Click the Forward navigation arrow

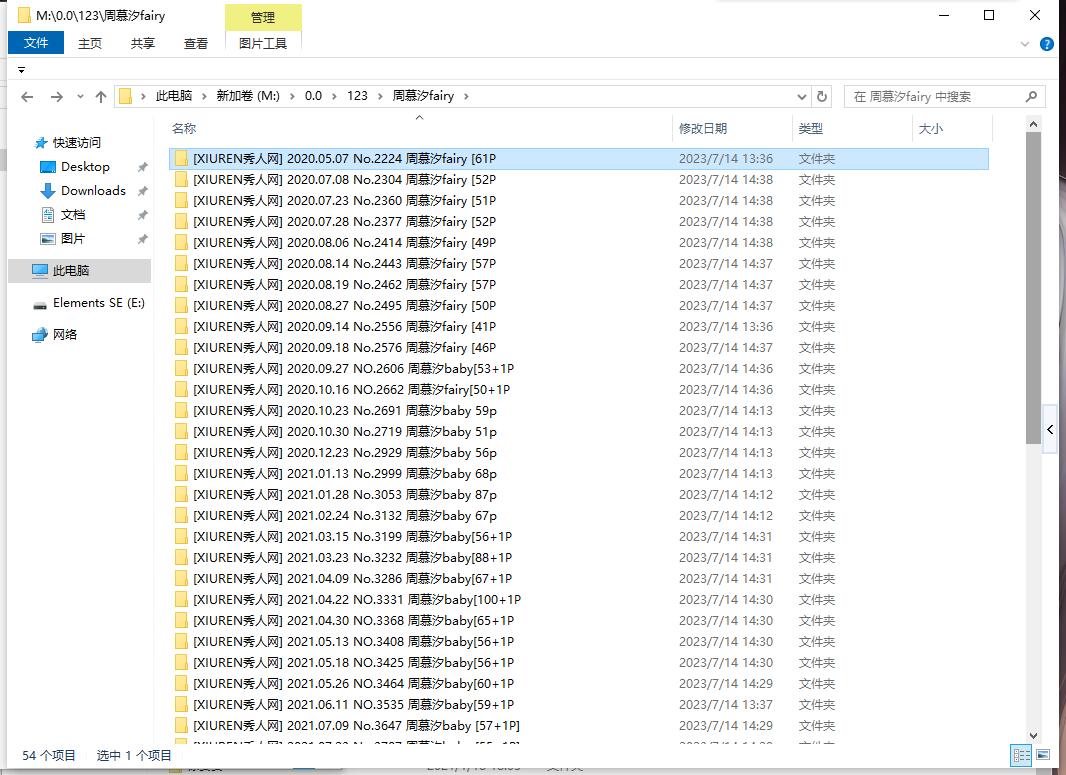pyautogui.click(x=57, y=97)
